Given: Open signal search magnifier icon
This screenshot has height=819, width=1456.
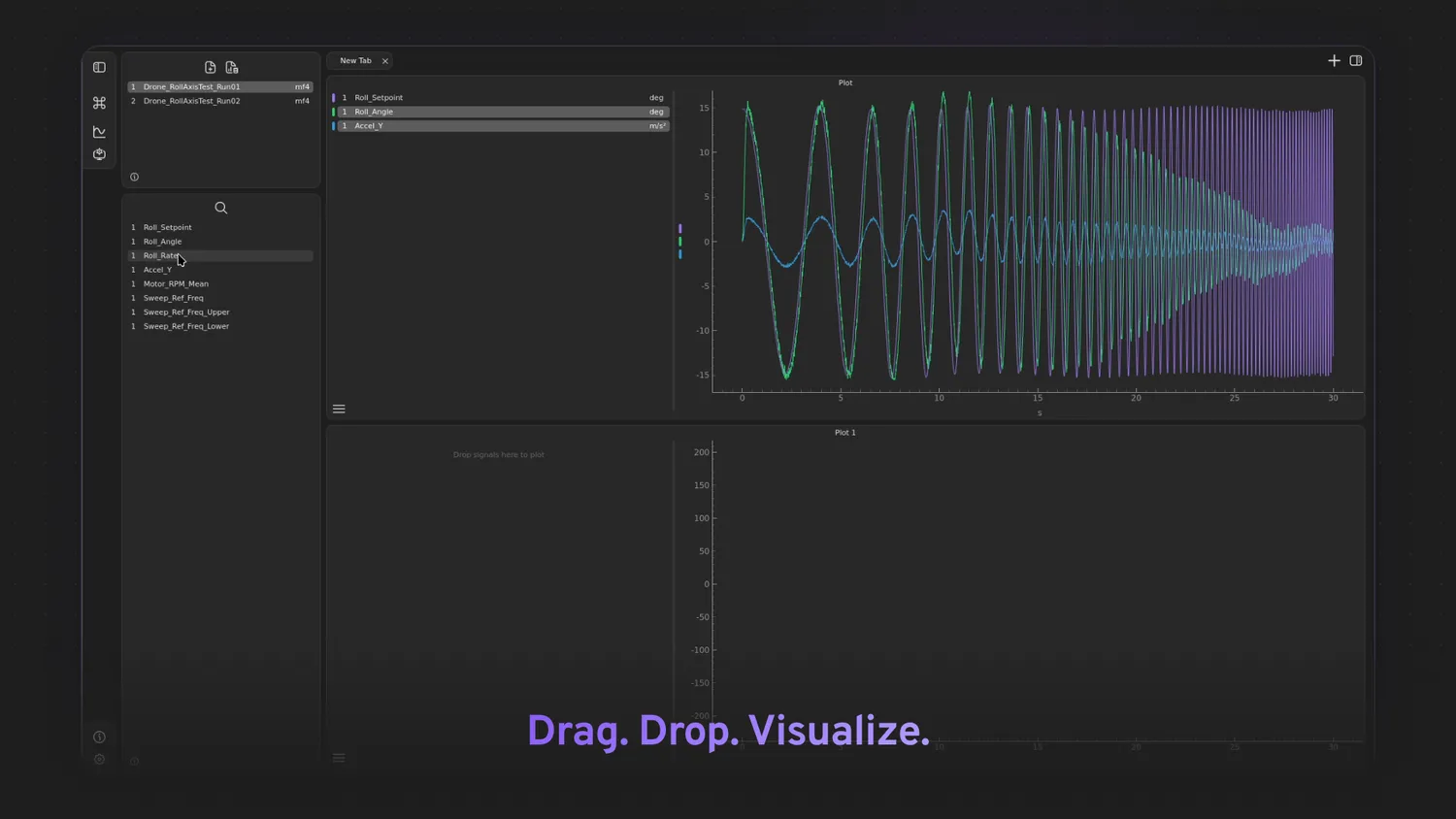Looking at the screenshot, I should 220,208.
